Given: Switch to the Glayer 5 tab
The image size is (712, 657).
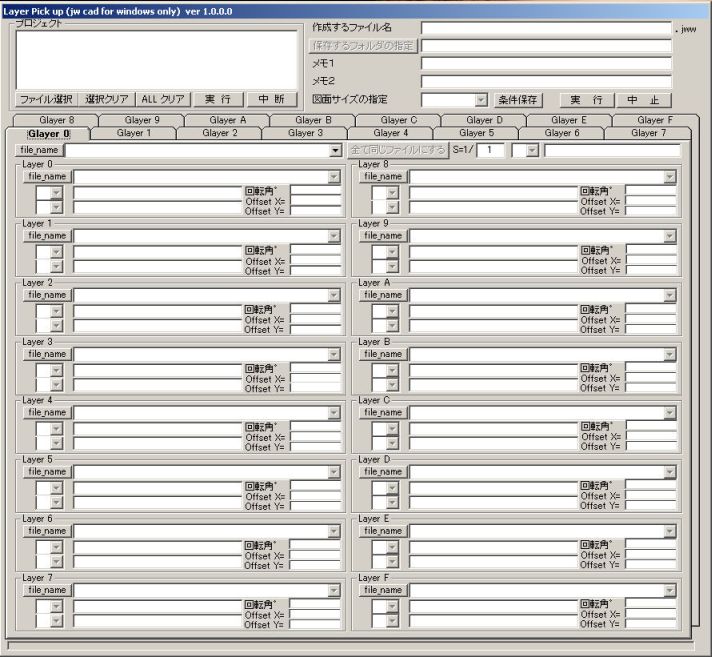Looking at the screenshot, I should pos(476,133).
